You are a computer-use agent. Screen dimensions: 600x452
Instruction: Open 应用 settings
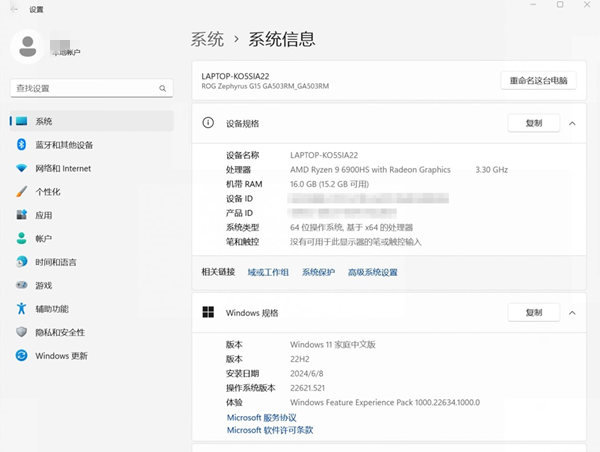[92, 215]
